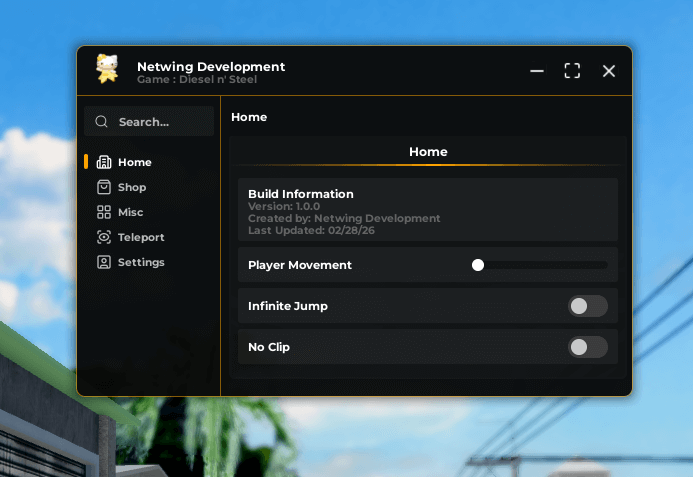Click the Build Information heading
Image resolution: width=693 pixels, height=477 pixels.
pos(301,194)
